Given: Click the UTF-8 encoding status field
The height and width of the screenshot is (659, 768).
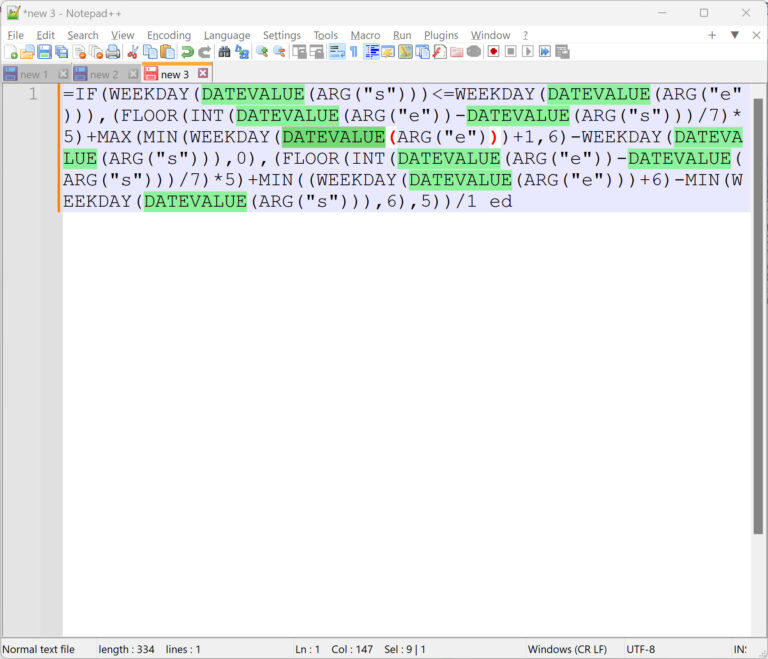Looking at the screenshot, I should tap(640, 649).
